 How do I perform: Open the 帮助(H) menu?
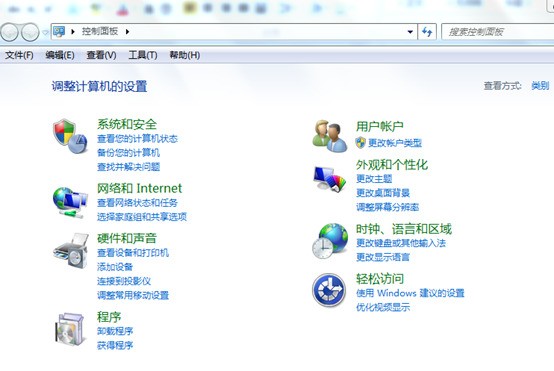pyautogui.click(x=184, y=55)
